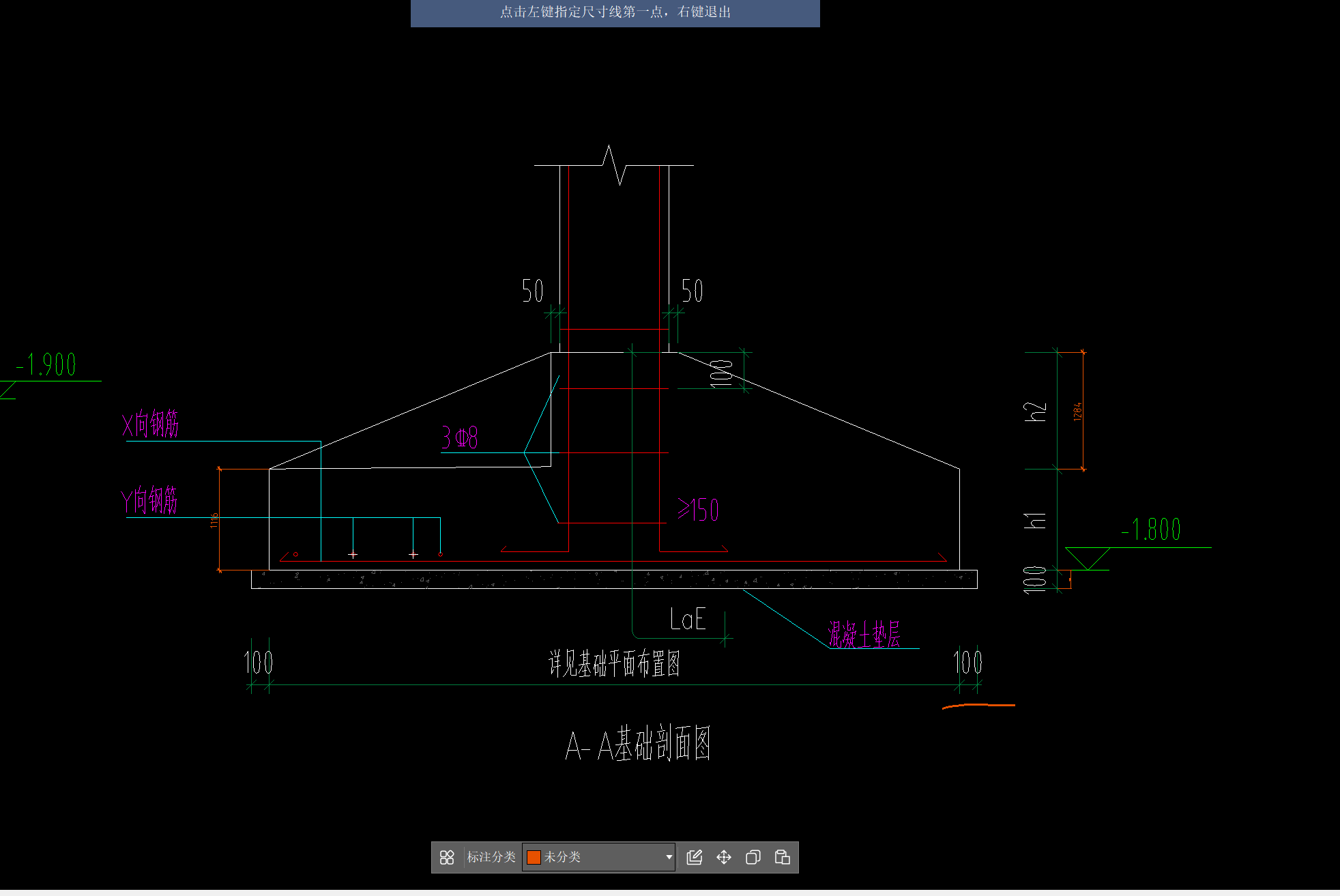Click the orange color swatch beside 未分类

[x=534, y=857]
